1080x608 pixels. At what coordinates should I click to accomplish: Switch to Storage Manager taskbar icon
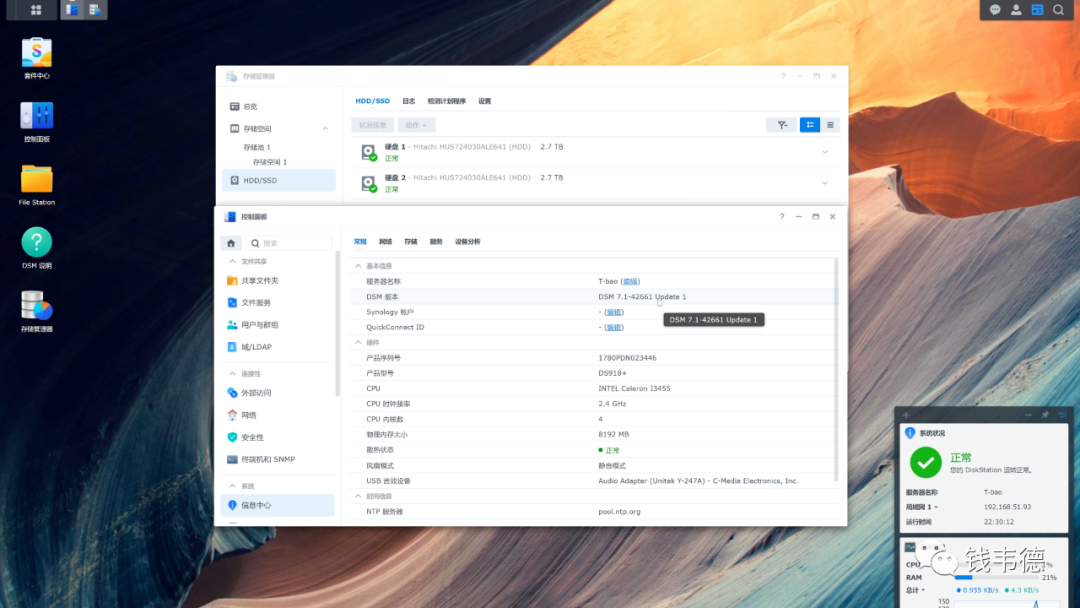click(95, 10)
